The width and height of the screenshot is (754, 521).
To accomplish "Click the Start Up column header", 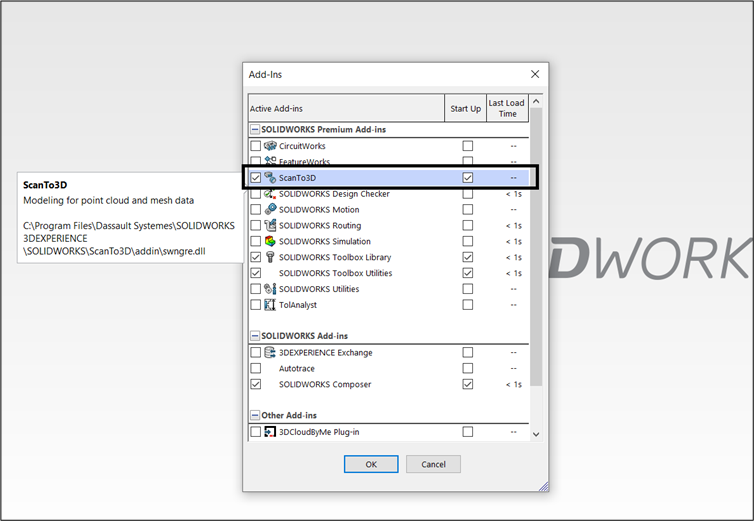I will click(466, 108).
